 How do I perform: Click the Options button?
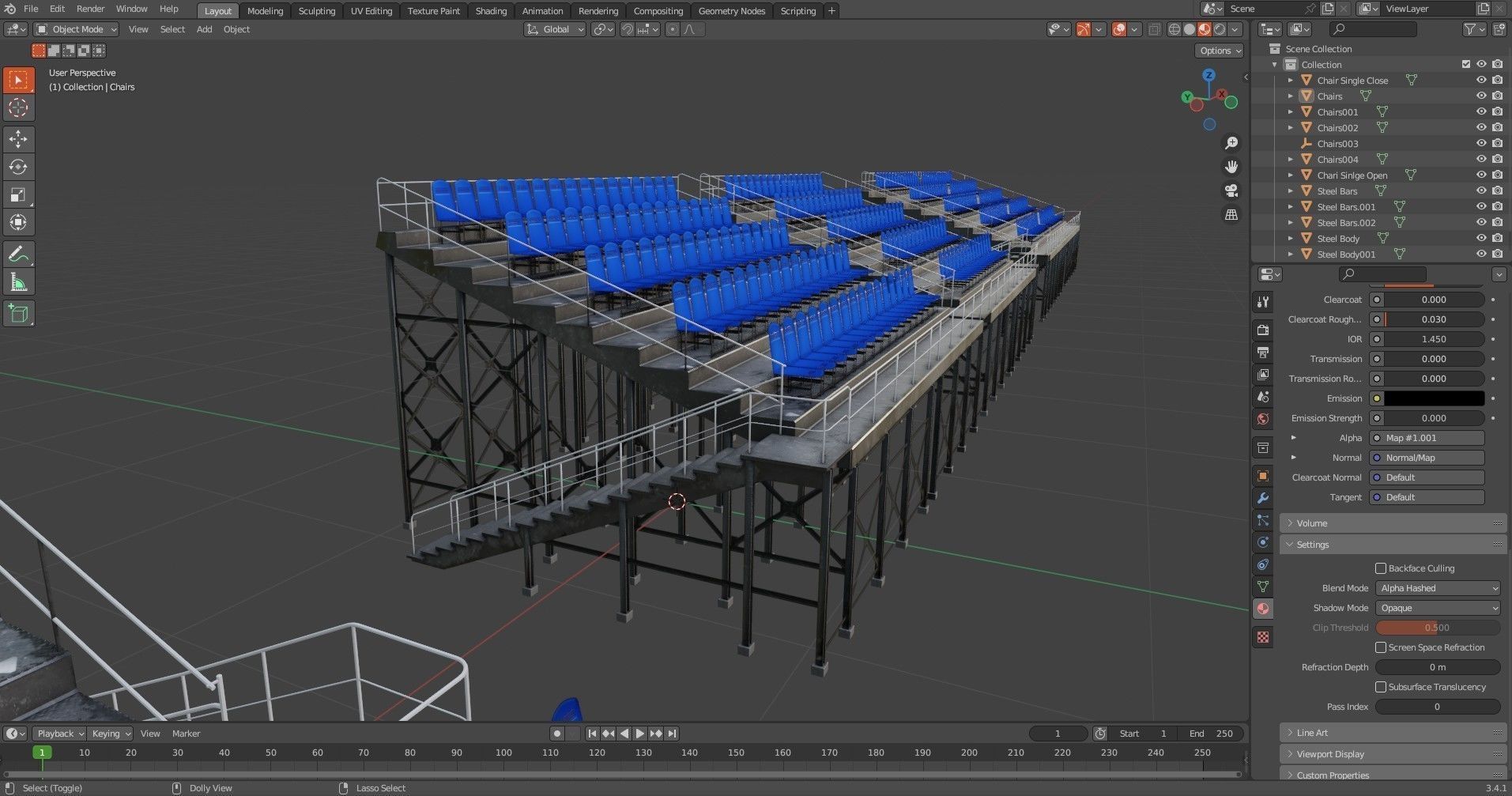[x=1220, y=51]
